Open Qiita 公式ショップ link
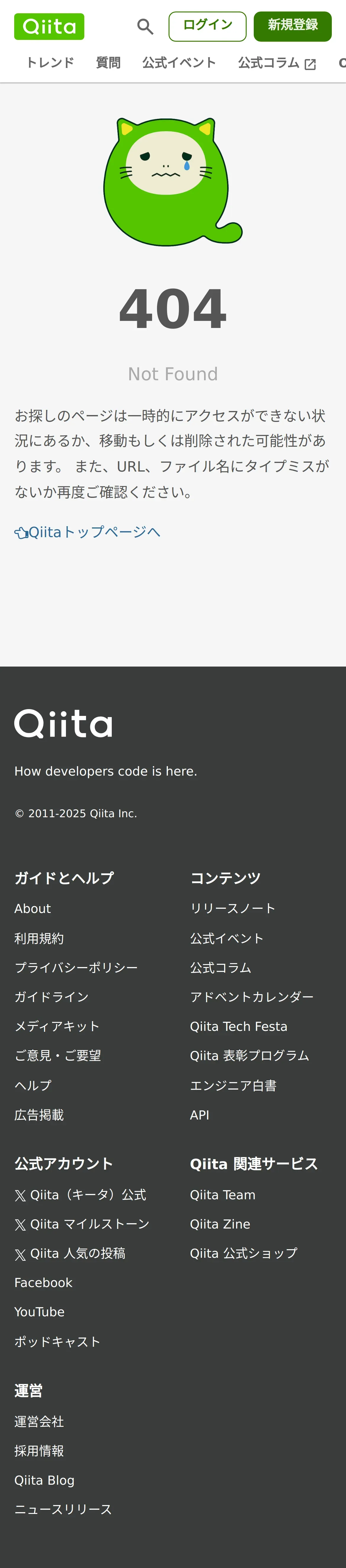346x1568 pixels. (x=244, y=1253)
